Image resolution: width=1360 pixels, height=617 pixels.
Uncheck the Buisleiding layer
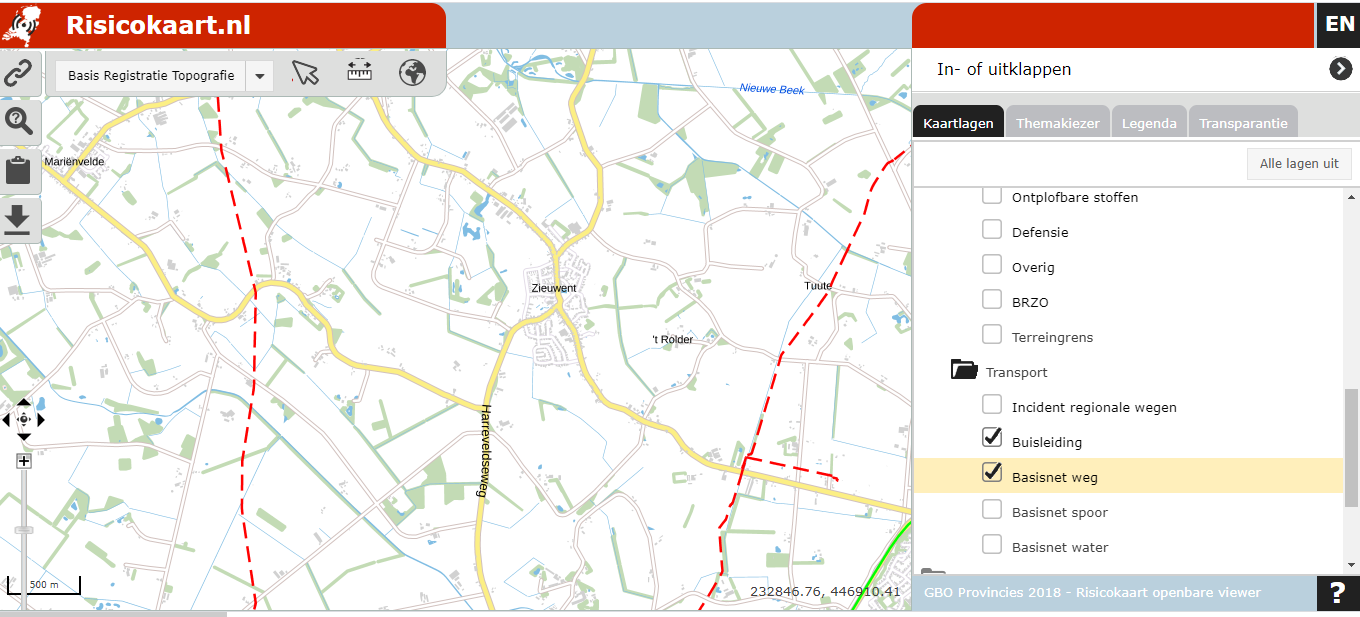[x=992, y=437]
